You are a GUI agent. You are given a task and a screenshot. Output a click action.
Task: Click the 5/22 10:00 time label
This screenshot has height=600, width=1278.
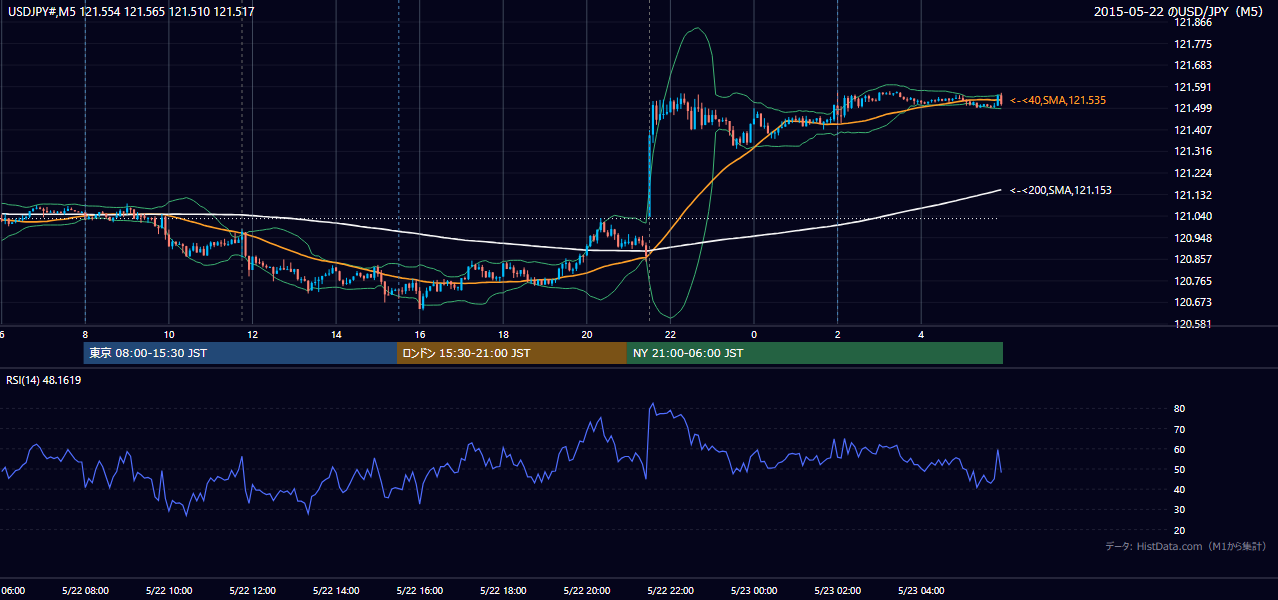point(169,591)
